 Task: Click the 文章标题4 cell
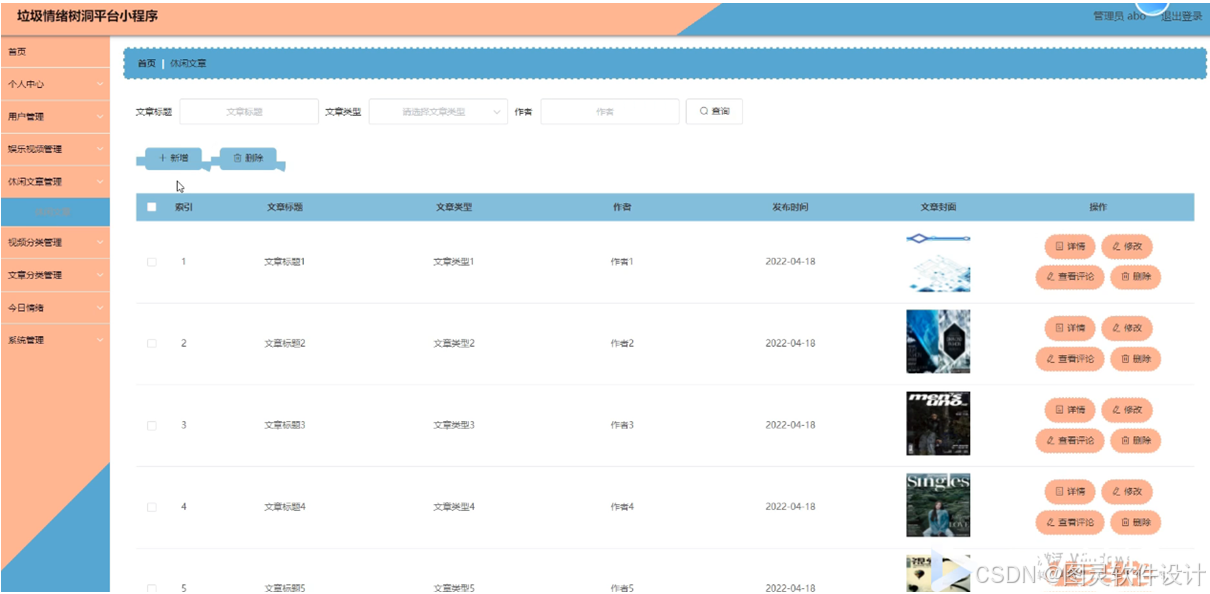coord(284,507)
